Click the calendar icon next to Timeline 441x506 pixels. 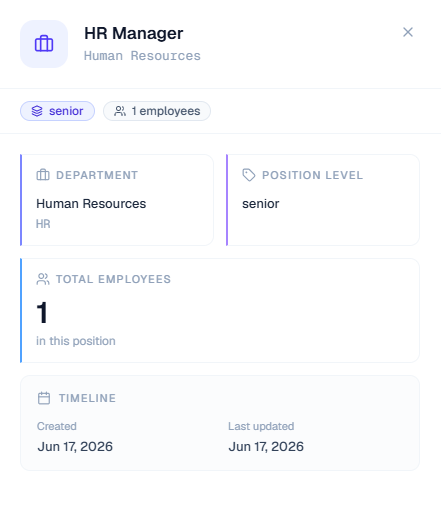(x=44, y=398)
